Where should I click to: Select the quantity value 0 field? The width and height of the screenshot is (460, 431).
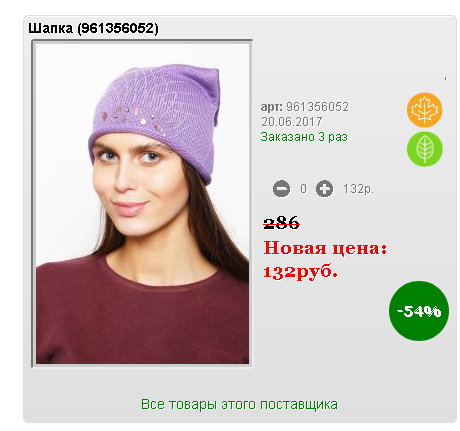[303, 189]
